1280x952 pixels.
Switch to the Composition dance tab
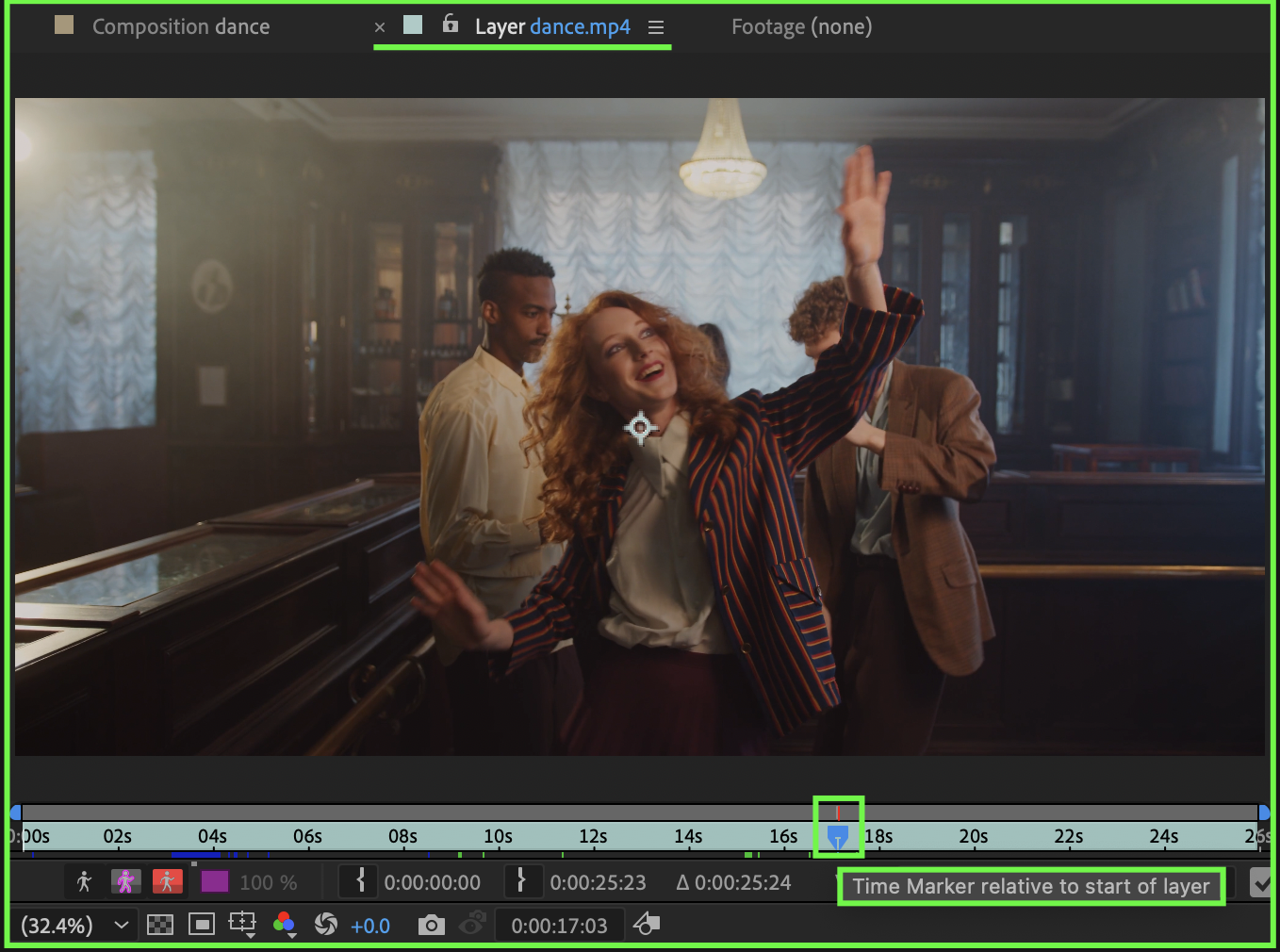pos(180,26)
